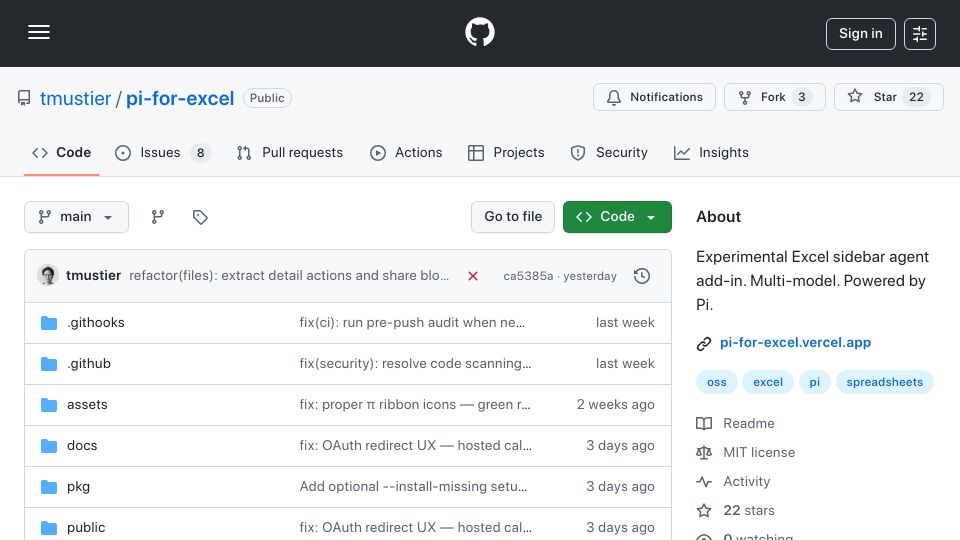Select the oss topic tag
Screen dimensions: 960x540
(716, 382)
